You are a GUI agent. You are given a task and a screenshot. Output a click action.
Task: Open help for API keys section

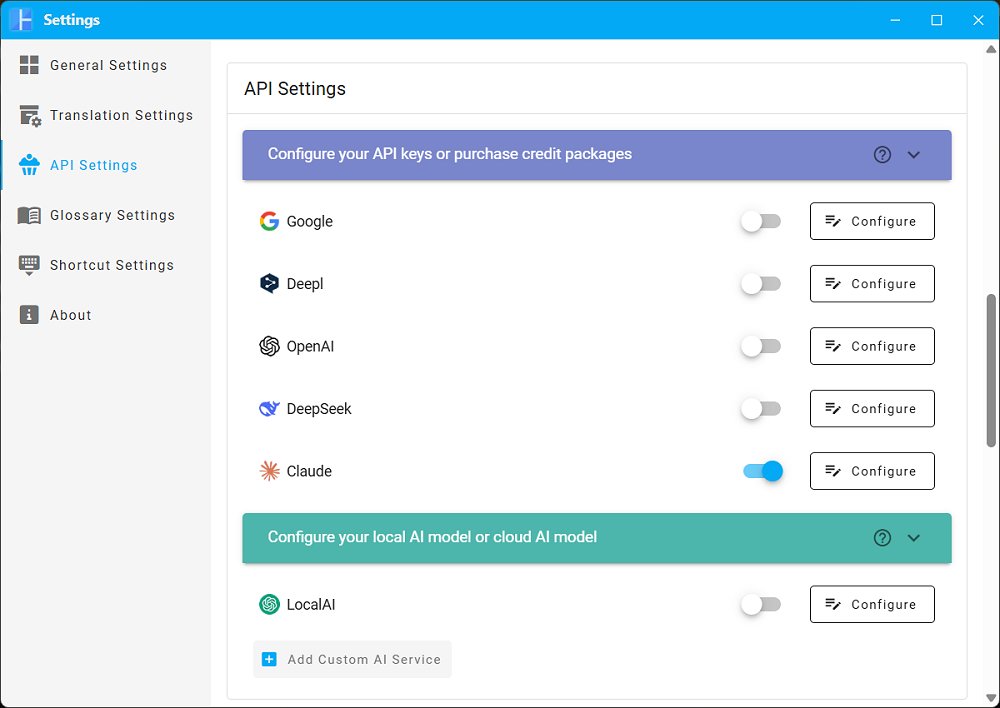[882, 154]
